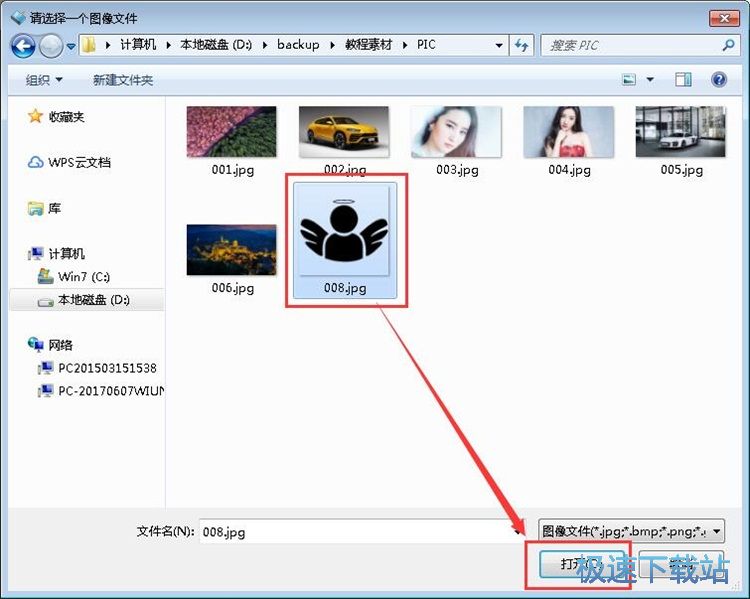
Task: Click the file name label 006.jpg
Action: 232,288
